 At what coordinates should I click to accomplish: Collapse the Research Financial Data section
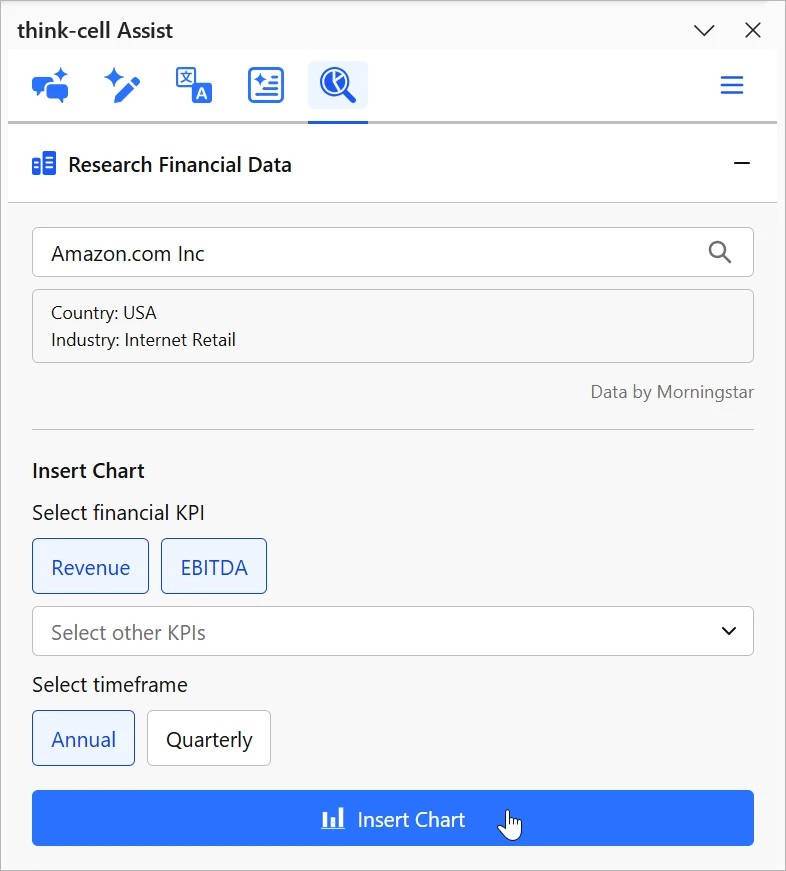pyautogui.click(x=742, y=163)
